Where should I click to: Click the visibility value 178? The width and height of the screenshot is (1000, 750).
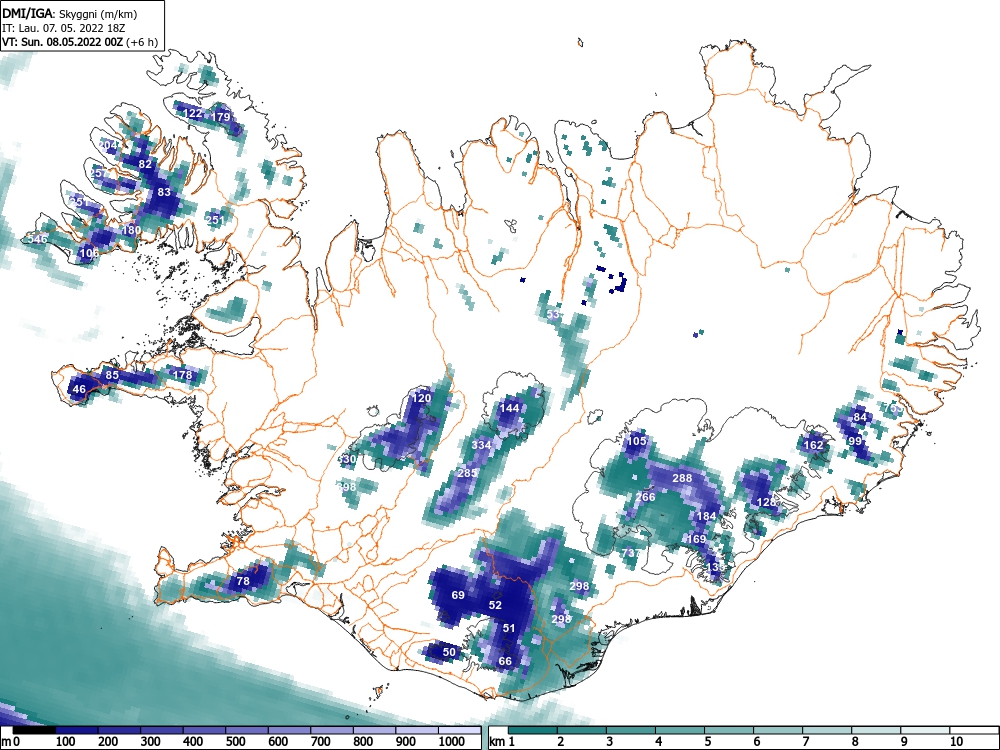click(x=182, y=374)
